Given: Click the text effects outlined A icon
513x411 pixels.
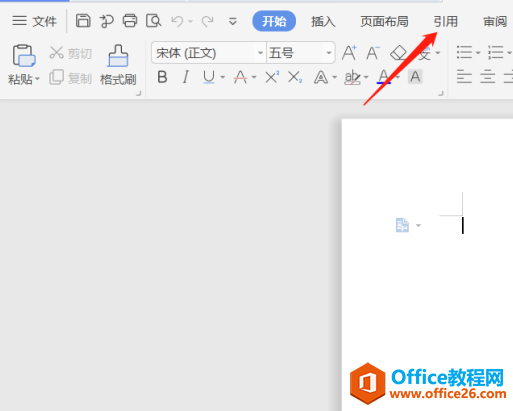Looking at the screenshot, I should 321,77.
